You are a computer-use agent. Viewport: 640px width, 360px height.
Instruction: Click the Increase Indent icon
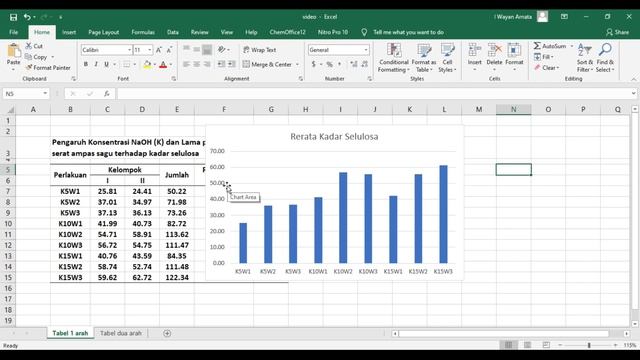click(x=231, y=64)
